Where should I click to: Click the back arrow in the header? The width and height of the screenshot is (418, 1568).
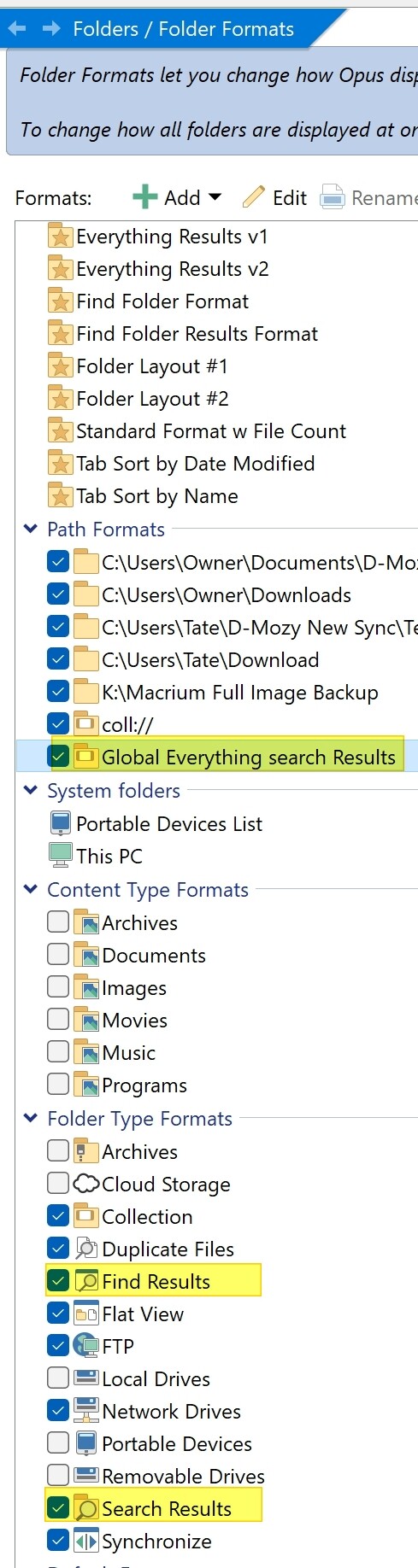coord(16,29)
